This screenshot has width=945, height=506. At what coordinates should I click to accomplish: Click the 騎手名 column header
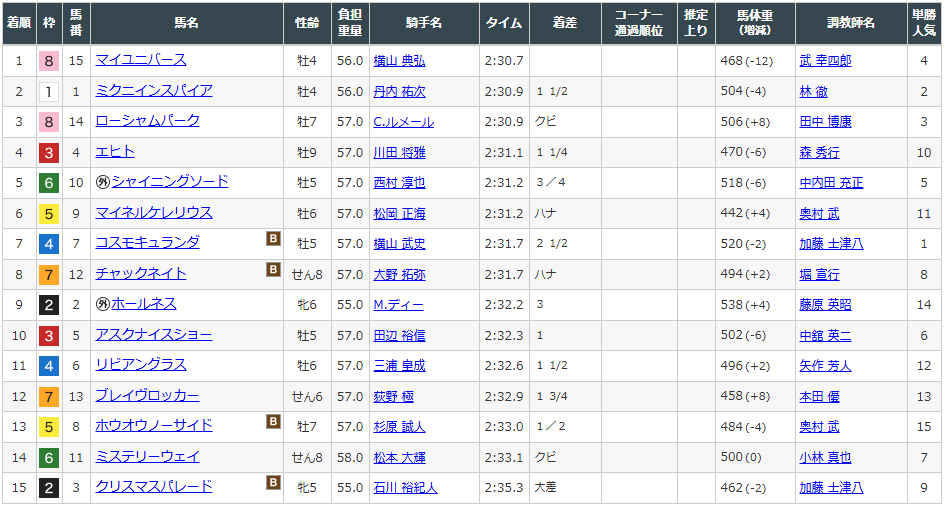(424, 22)
